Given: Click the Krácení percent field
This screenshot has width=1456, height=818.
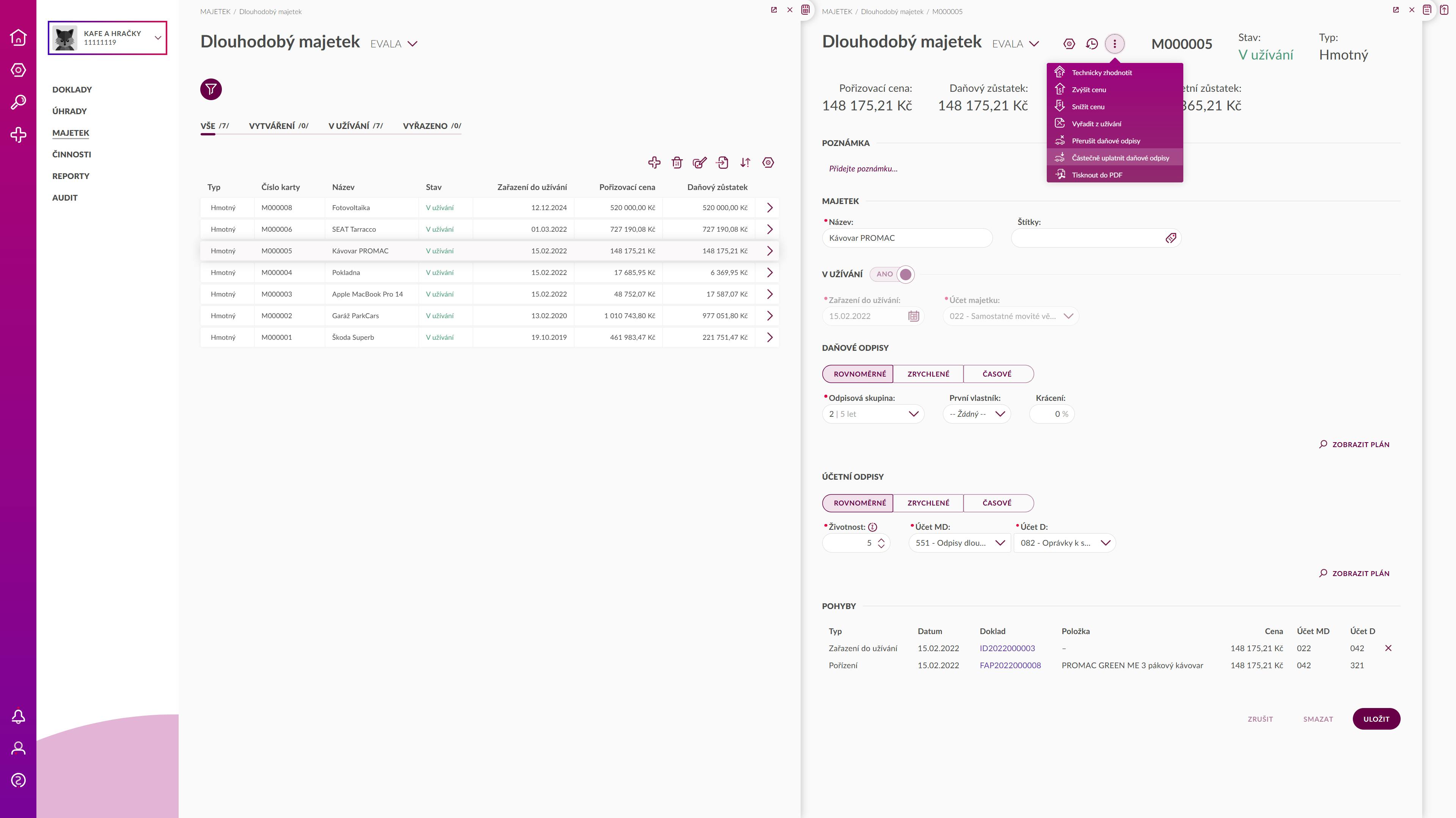Looking at the screenshot, I should click(x=1052, y=414).
